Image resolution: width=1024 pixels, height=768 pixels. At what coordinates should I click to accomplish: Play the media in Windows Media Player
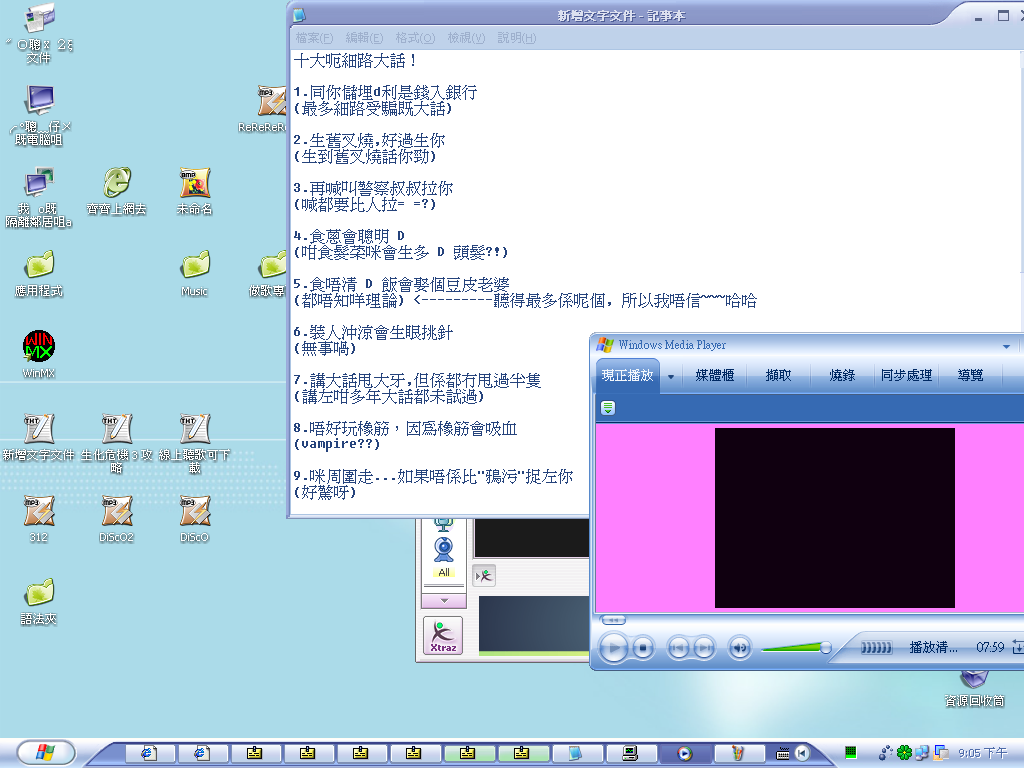tap(613, 648)
